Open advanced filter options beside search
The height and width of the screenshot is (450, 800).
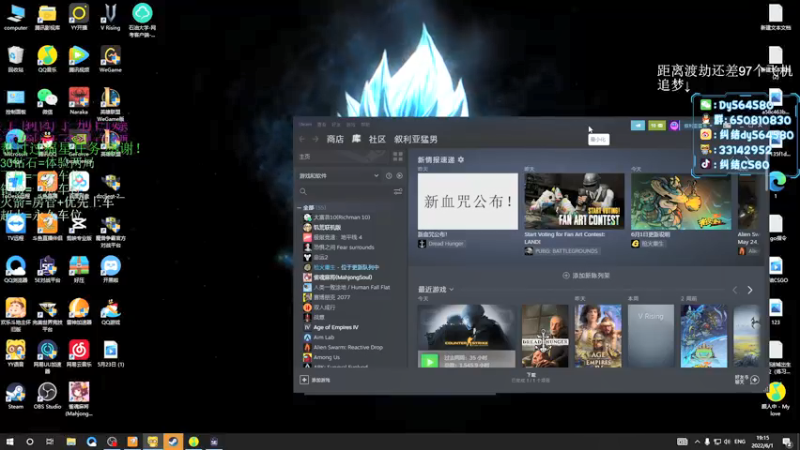pos(398,191)
